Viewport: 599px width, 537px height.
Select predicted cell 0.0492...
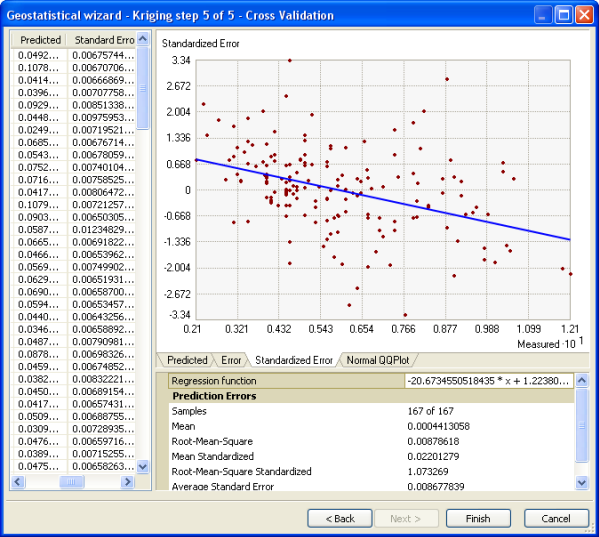39,55
